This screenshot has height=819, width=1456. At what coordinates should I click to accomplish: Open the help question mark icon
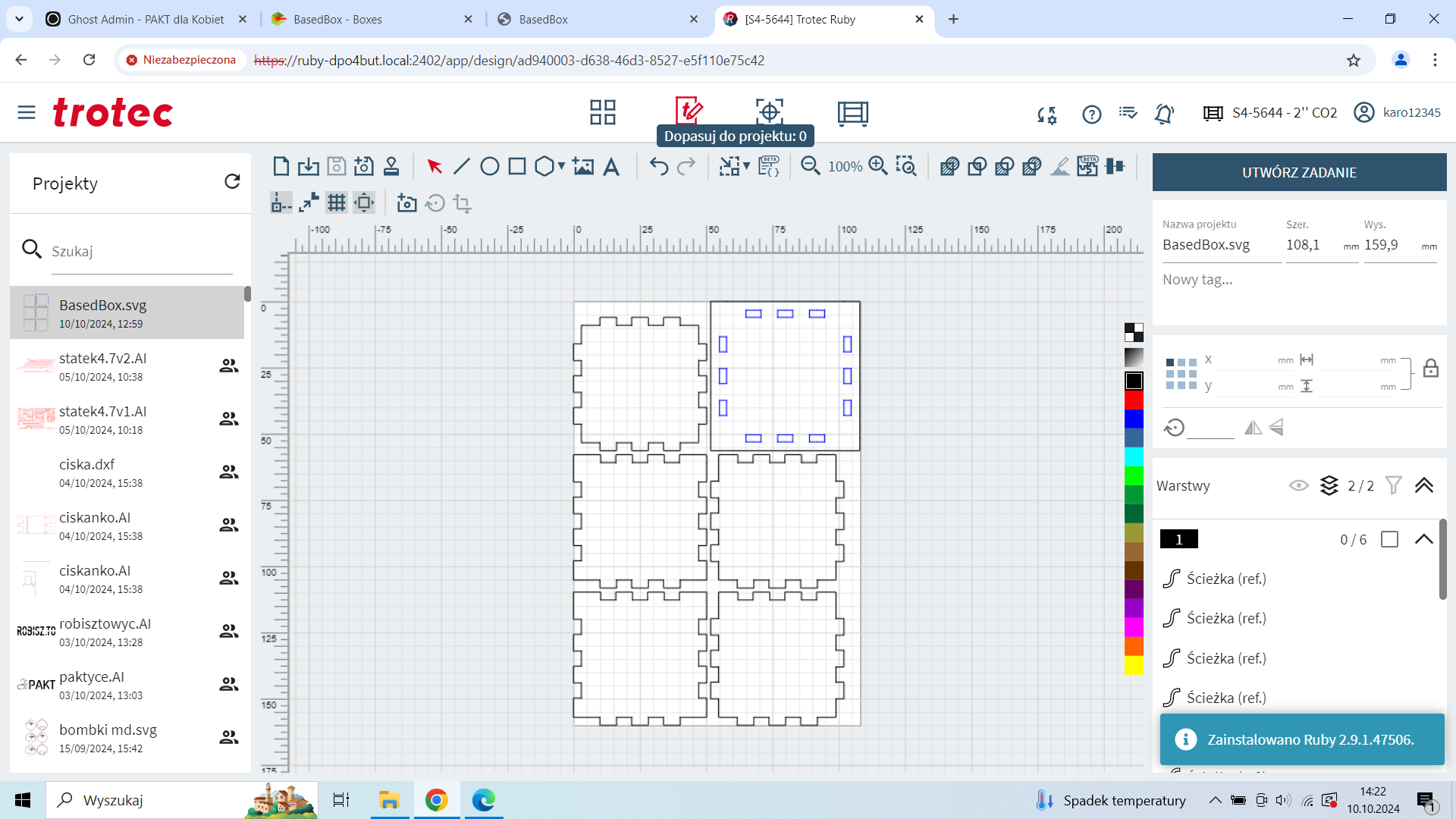(1091, 115)
